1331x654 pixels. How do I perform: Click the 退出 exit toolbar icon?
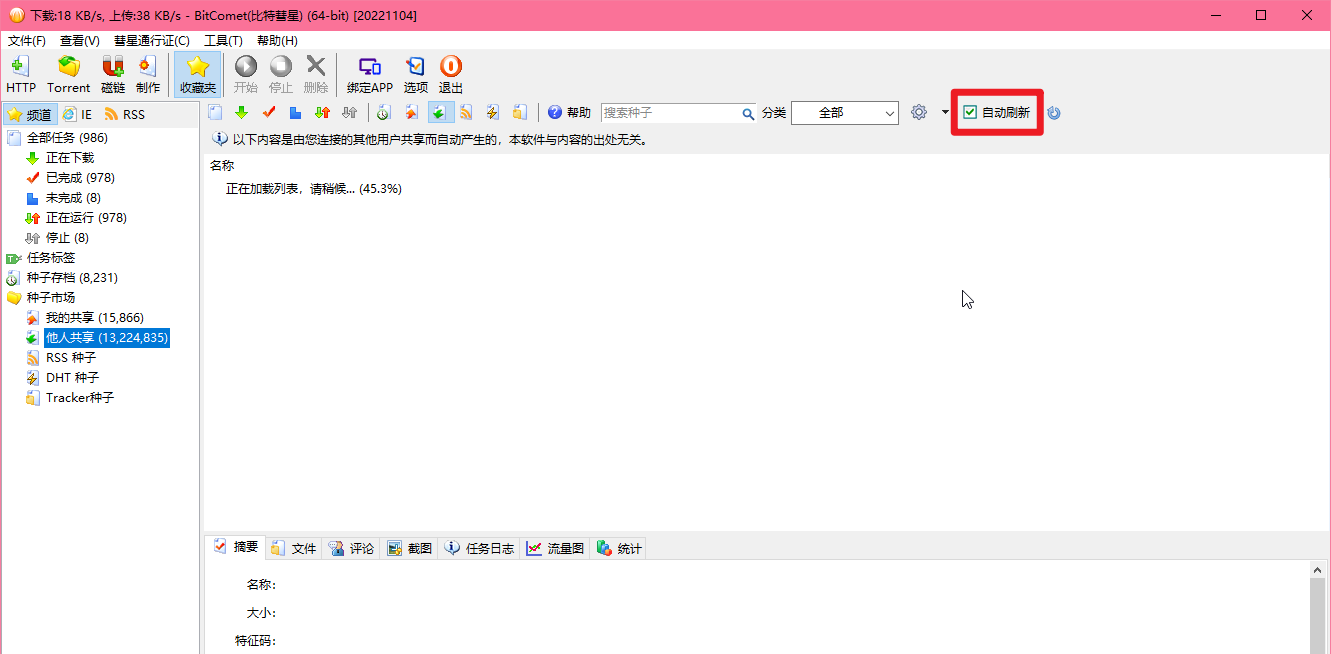[451, 75]
